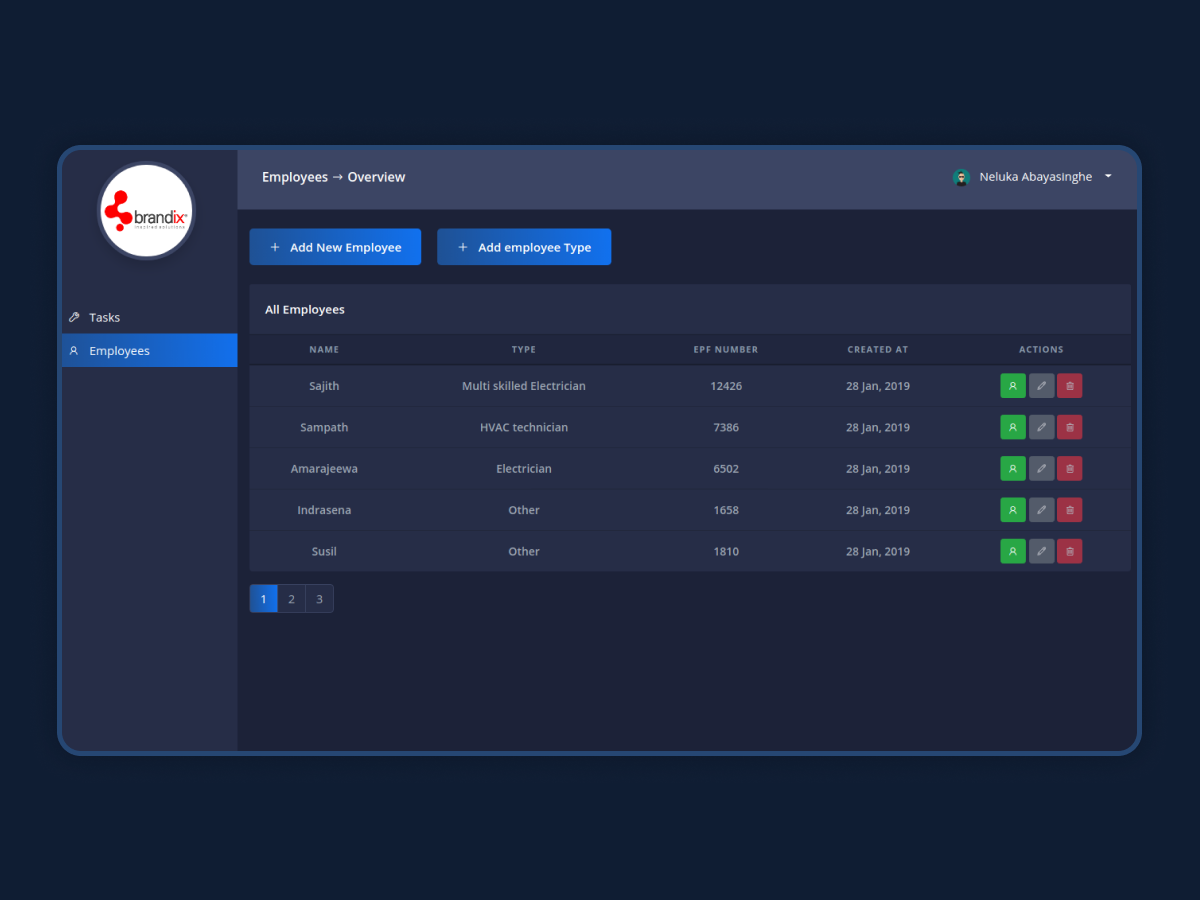Open profile of Sampath via green icon

tap(1012, 427)
